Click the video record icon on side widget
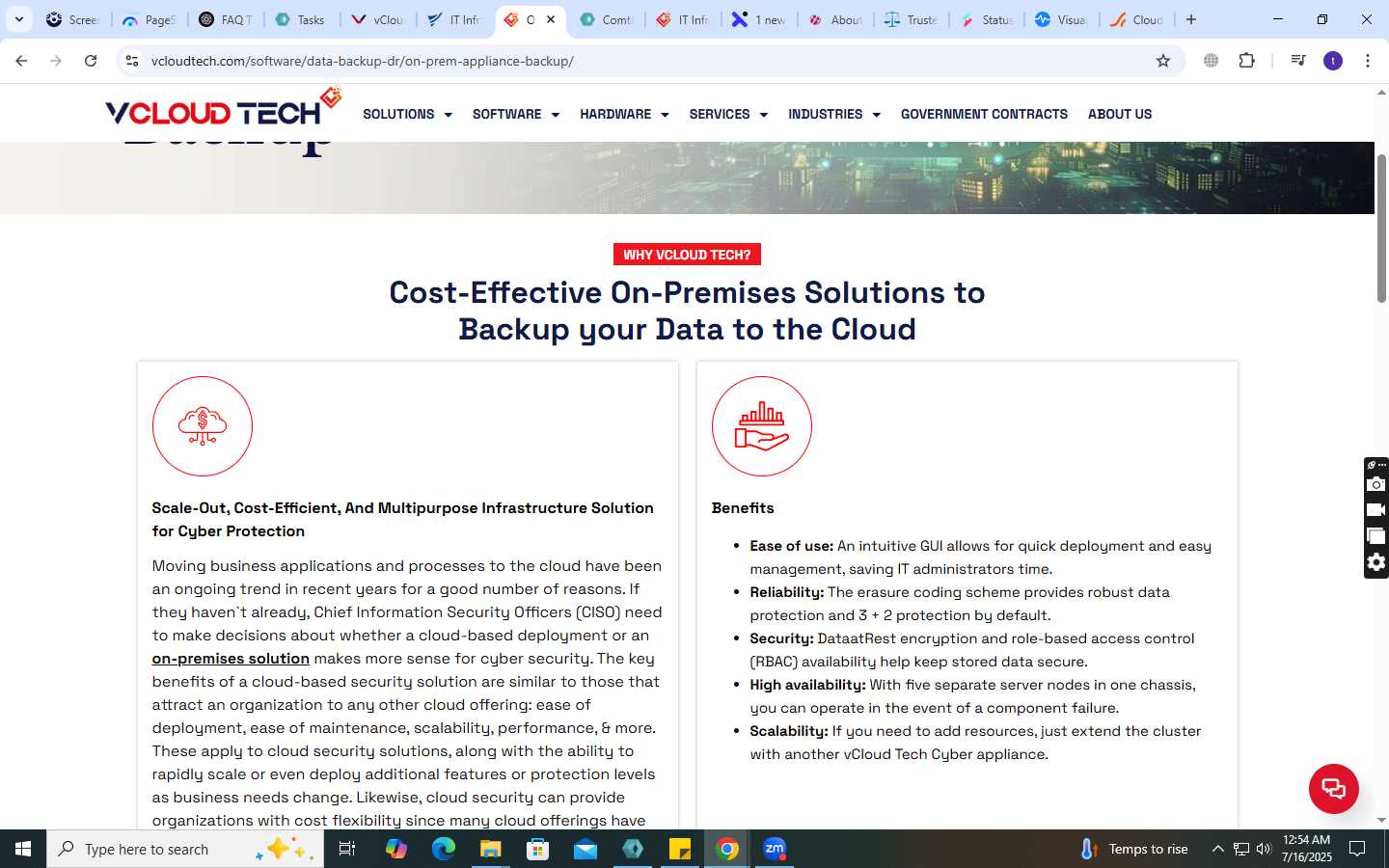Viewport: 1389px width, 868px height. (x=1376, y=510)
